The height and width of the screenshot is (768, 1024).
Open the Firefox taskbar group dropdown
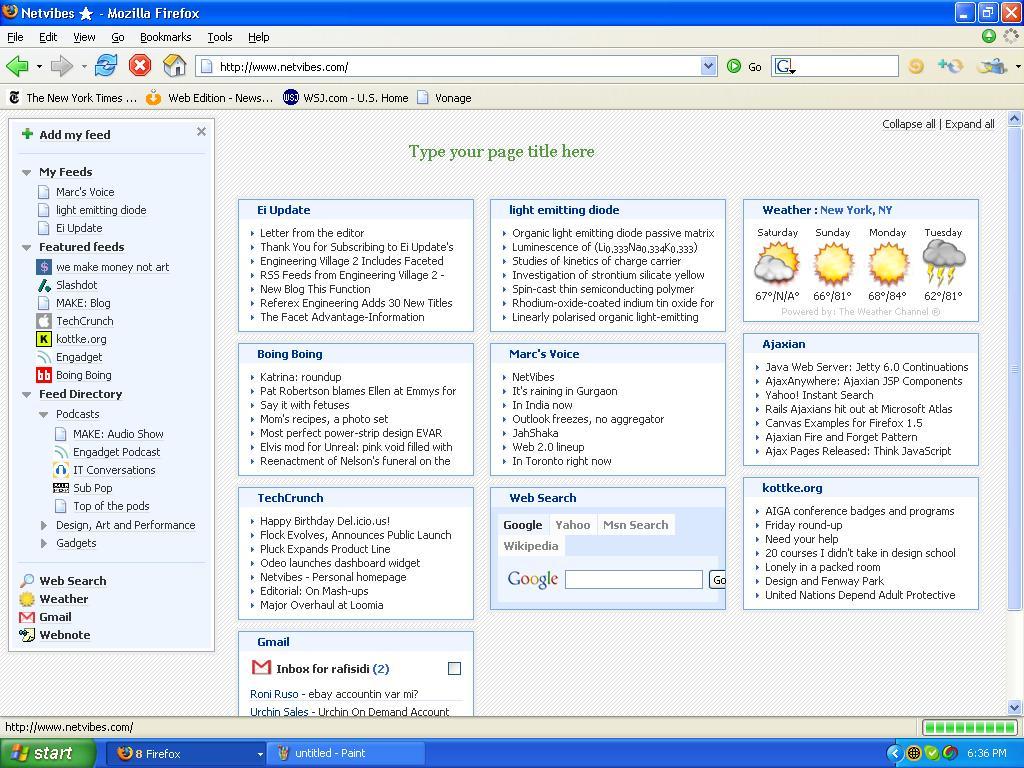tap(259, 754)
